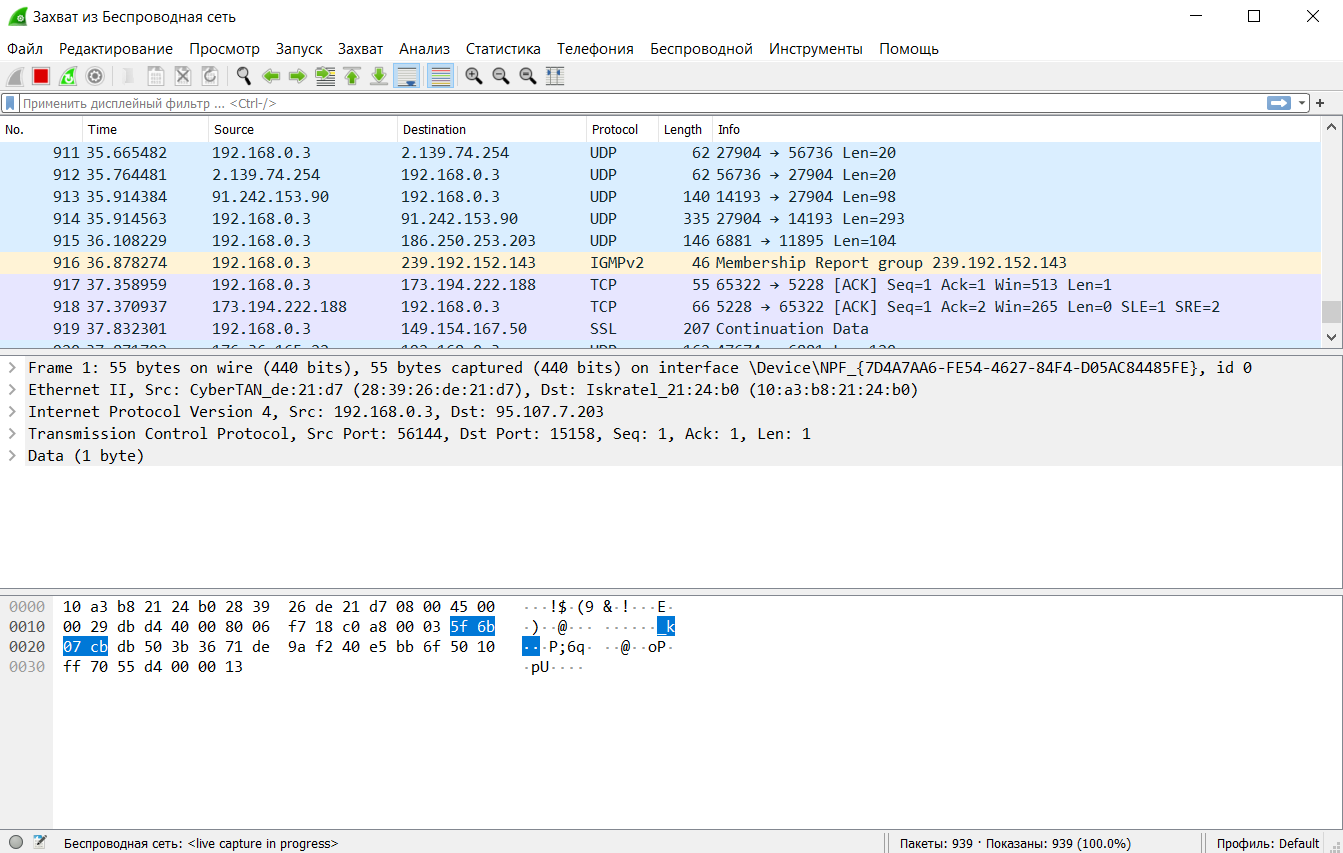
Task: Open capture file comment editor in status bar
Action: click(40, 843)
